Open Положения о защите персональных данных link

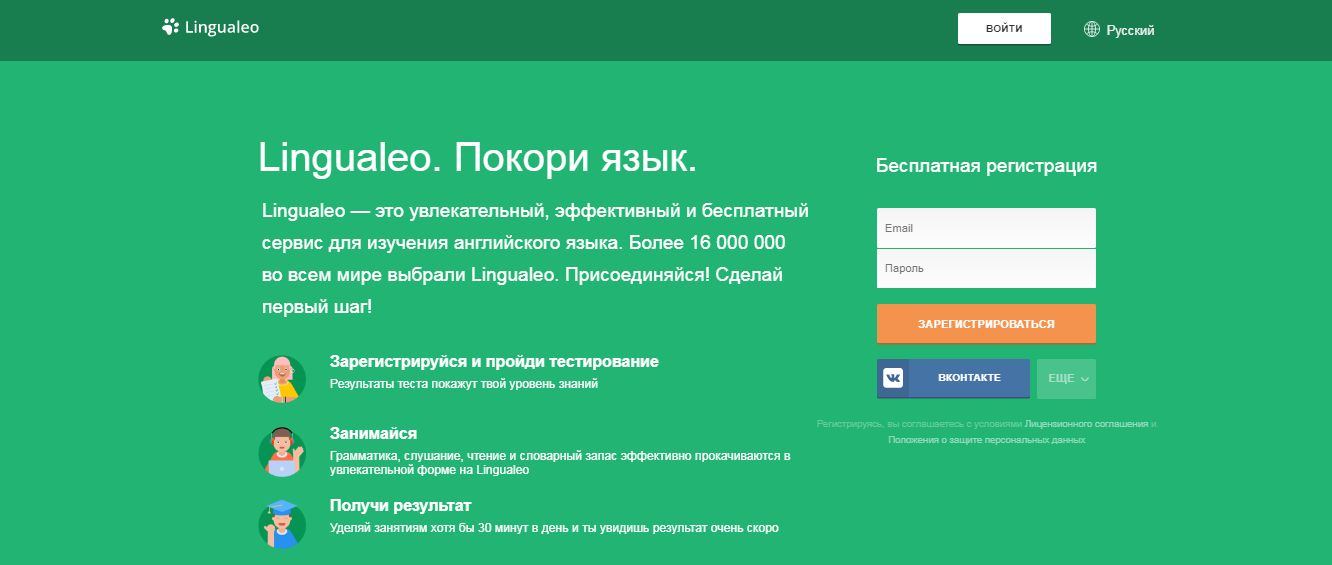[986, 440]
